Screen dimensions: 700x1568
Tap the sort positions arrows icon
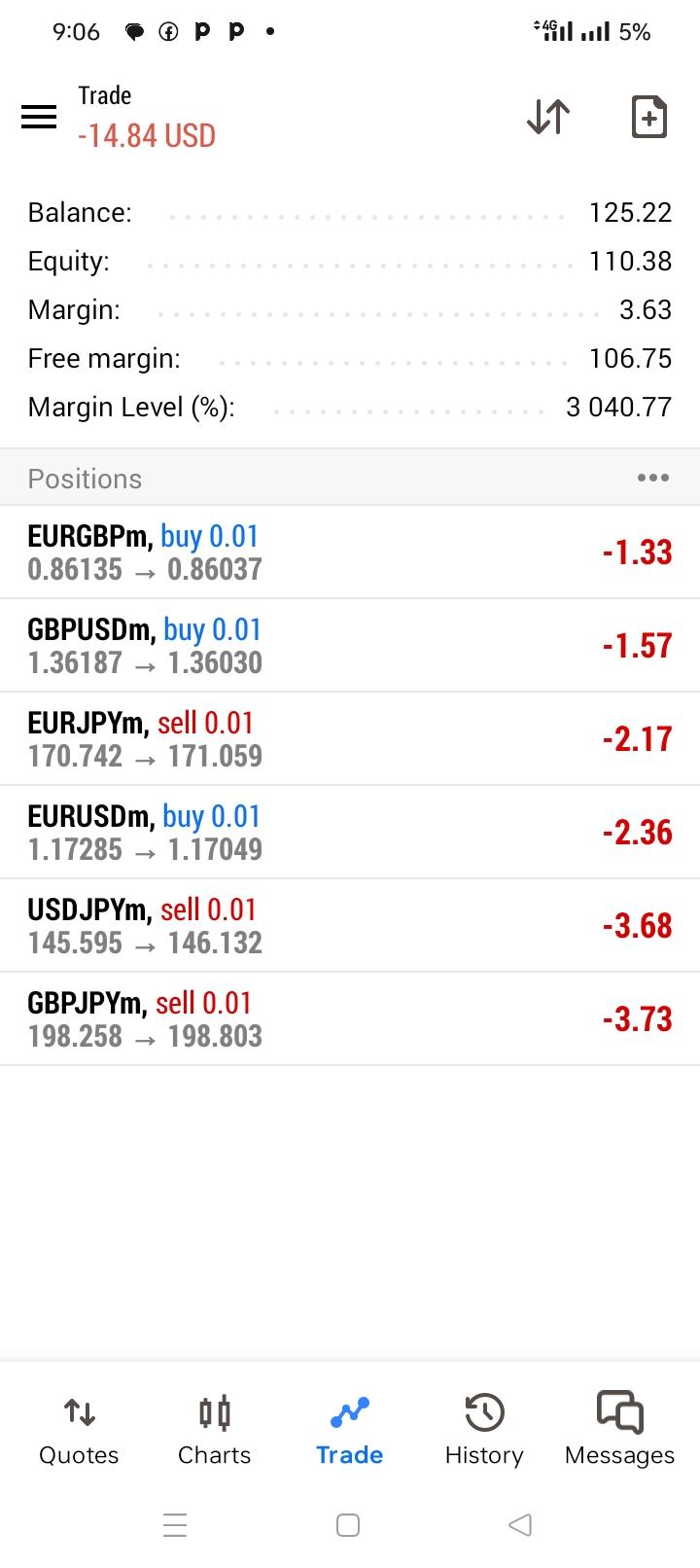(x=548, y=117)
